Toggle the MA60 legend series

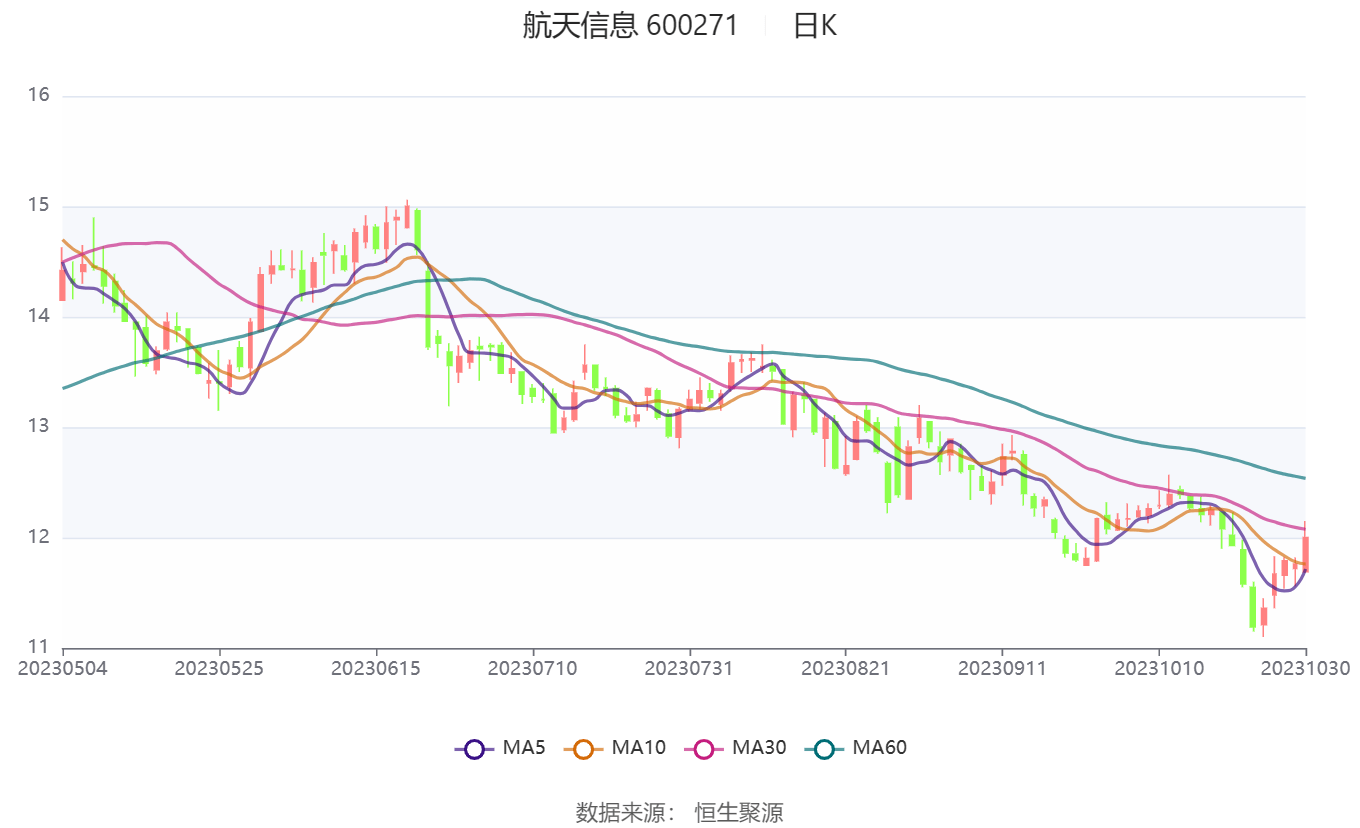tap(855, 747)
